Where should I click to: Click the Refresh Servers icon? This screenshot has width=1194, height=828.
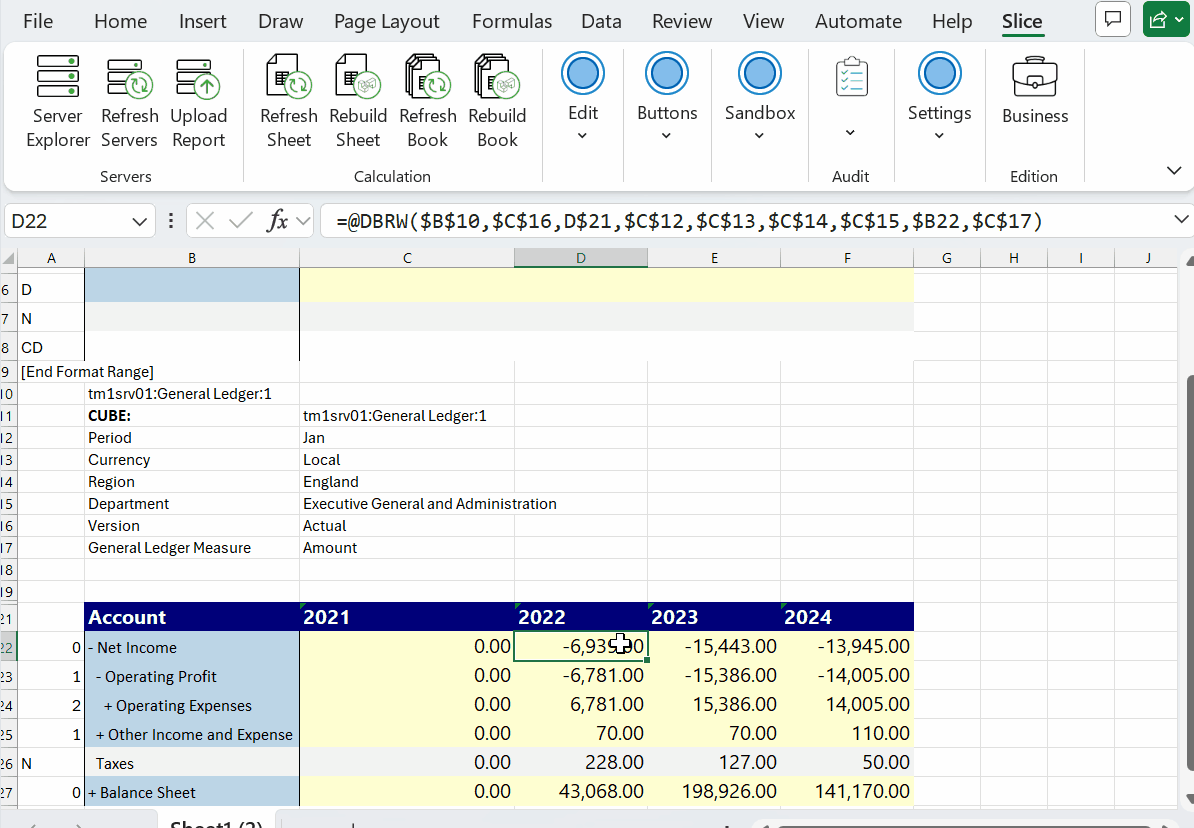point(129,102)
